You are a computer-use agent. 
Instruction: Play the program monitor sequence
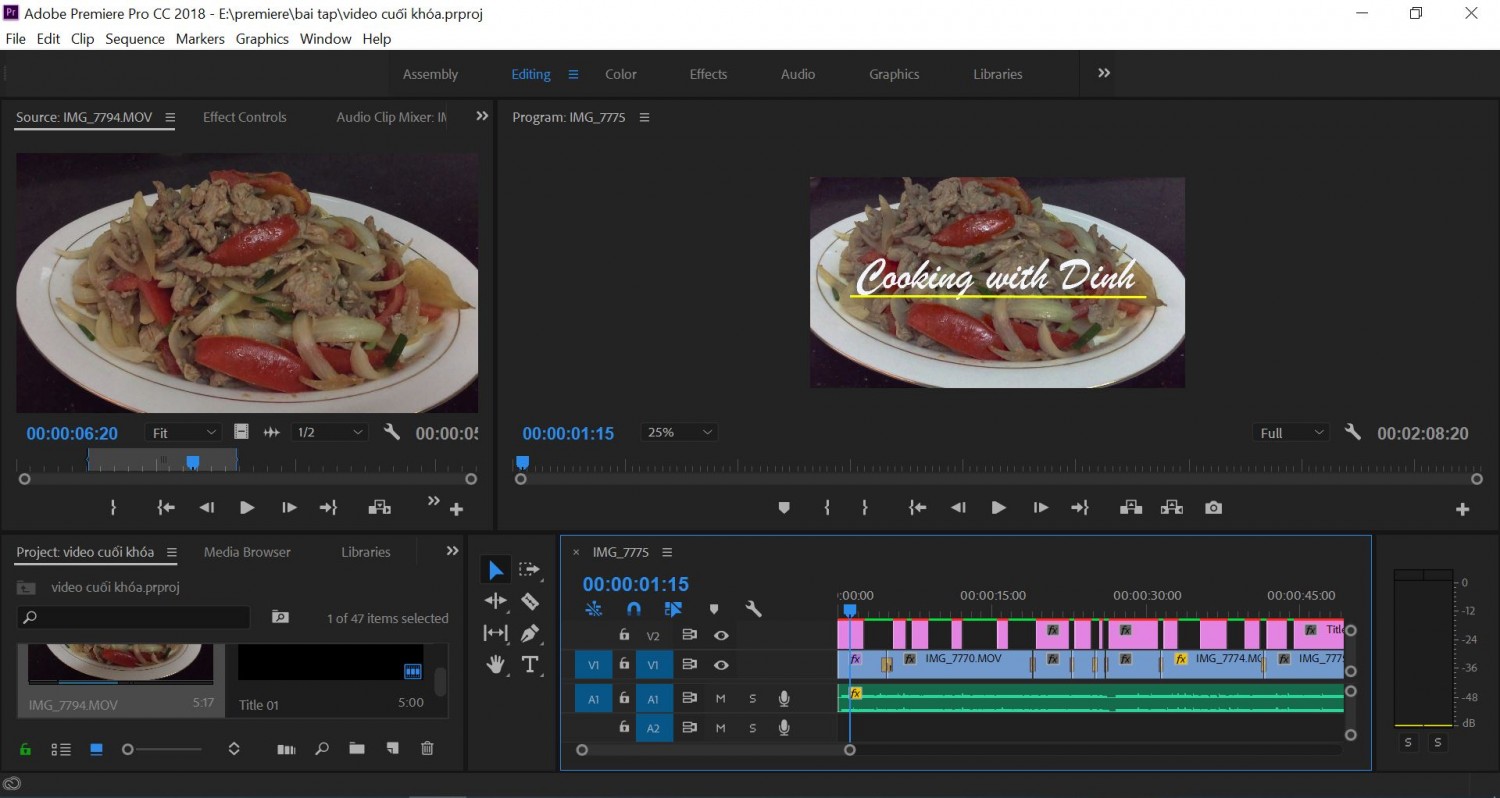998,508
